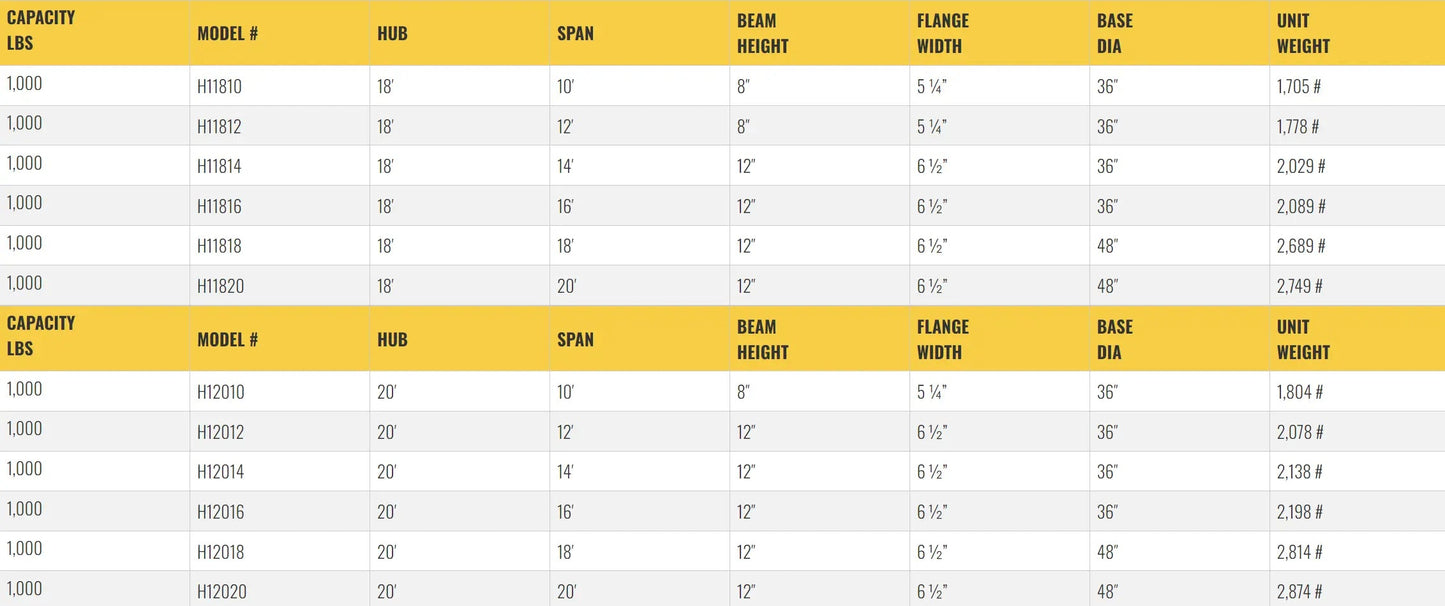Click unit weight 1,804 # cell

pyautogui.click(x=1300, y=392)
